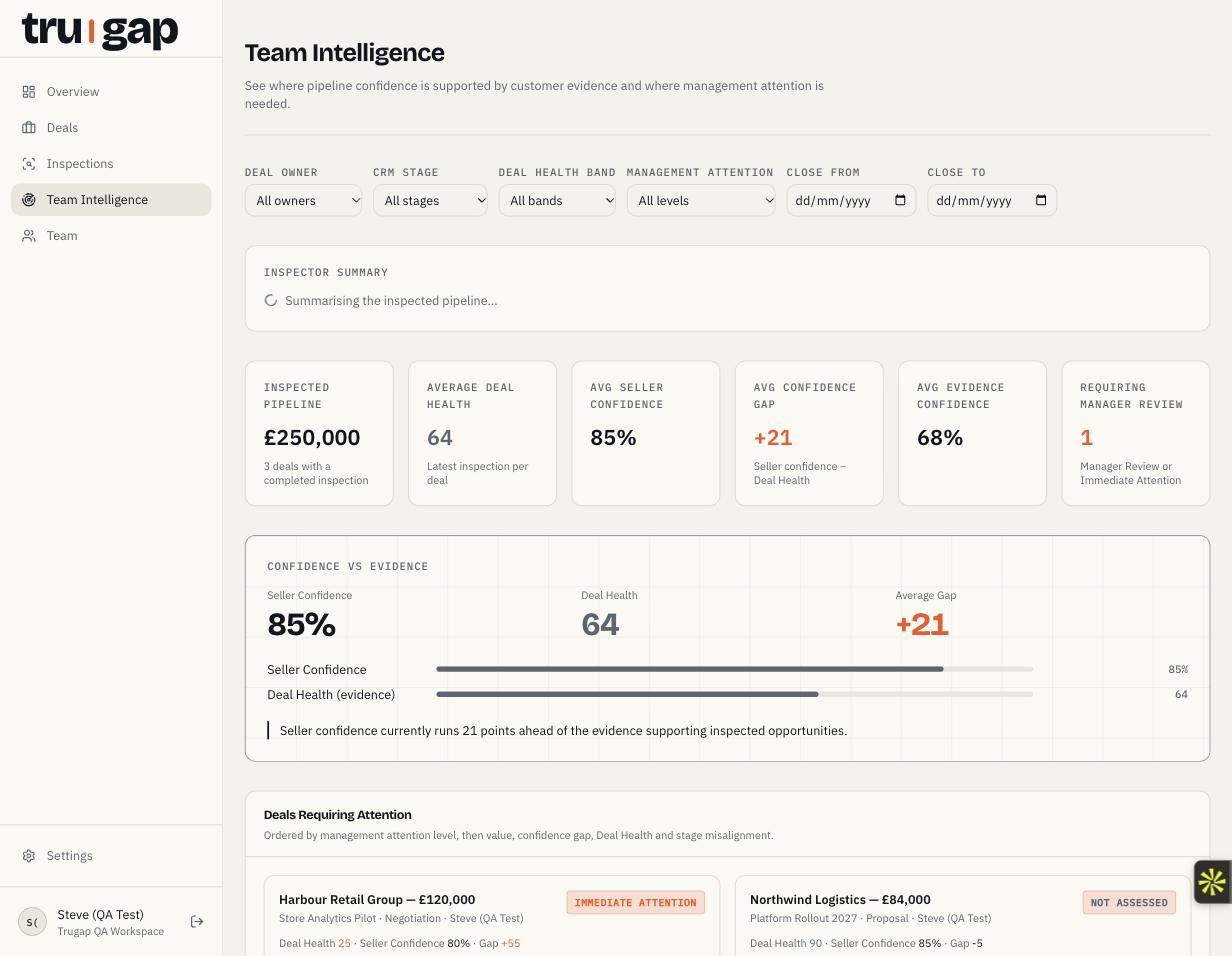Open the Overview page
Image resolution: width=1232 pixels, height=956 pixels.
coord(111,92)
